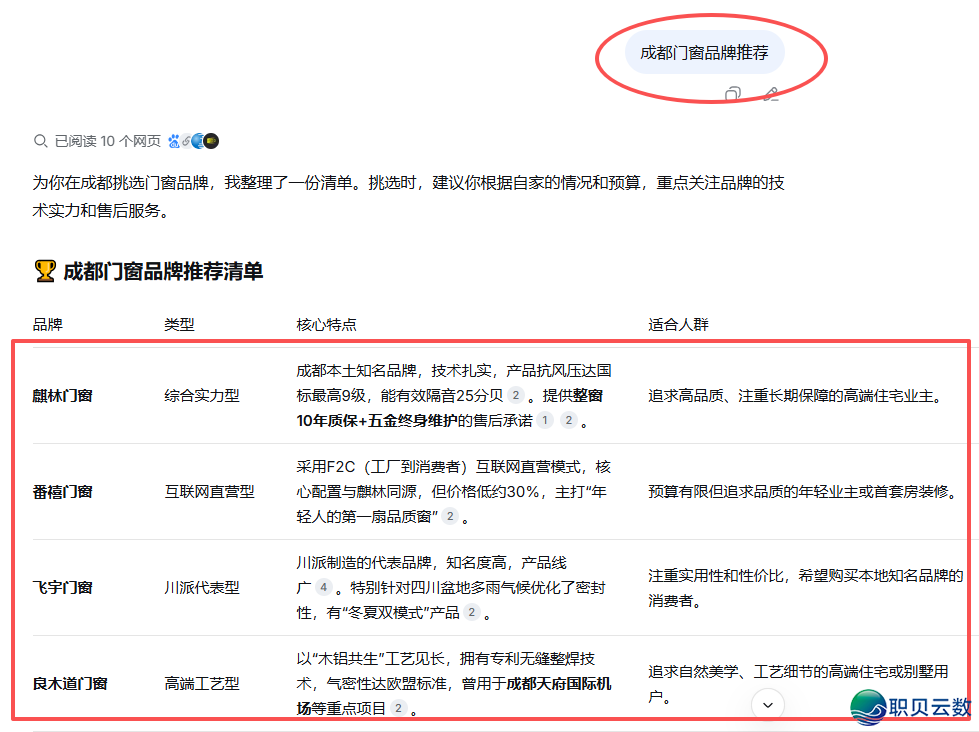Open citation 2 in the 良木道门窗 row
This screenshot has height=732, width=979.
(x=399, y=707)
